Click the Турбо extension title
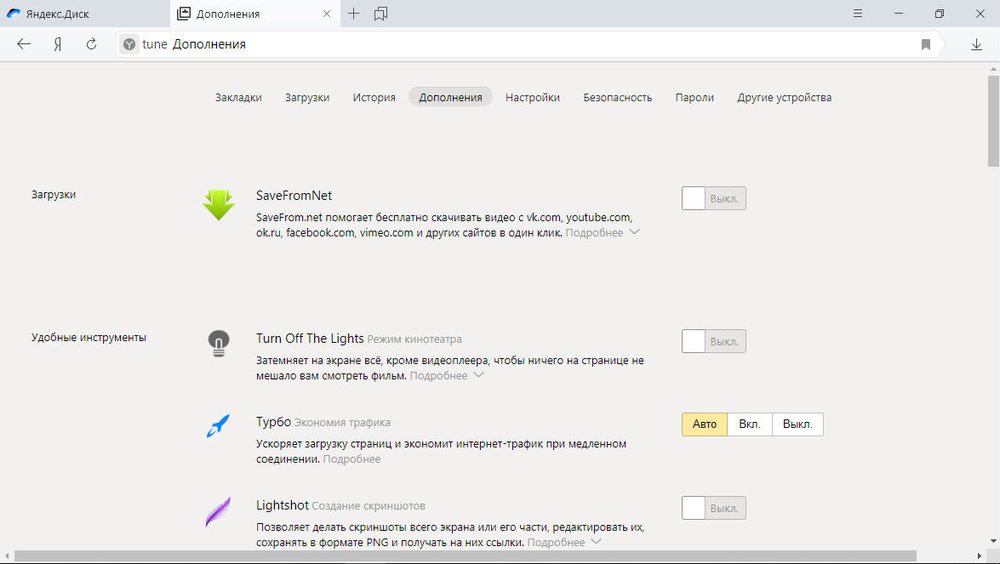Image resolution: width=1000 pixels, height=564 pixels. click(x=274, y=422)
